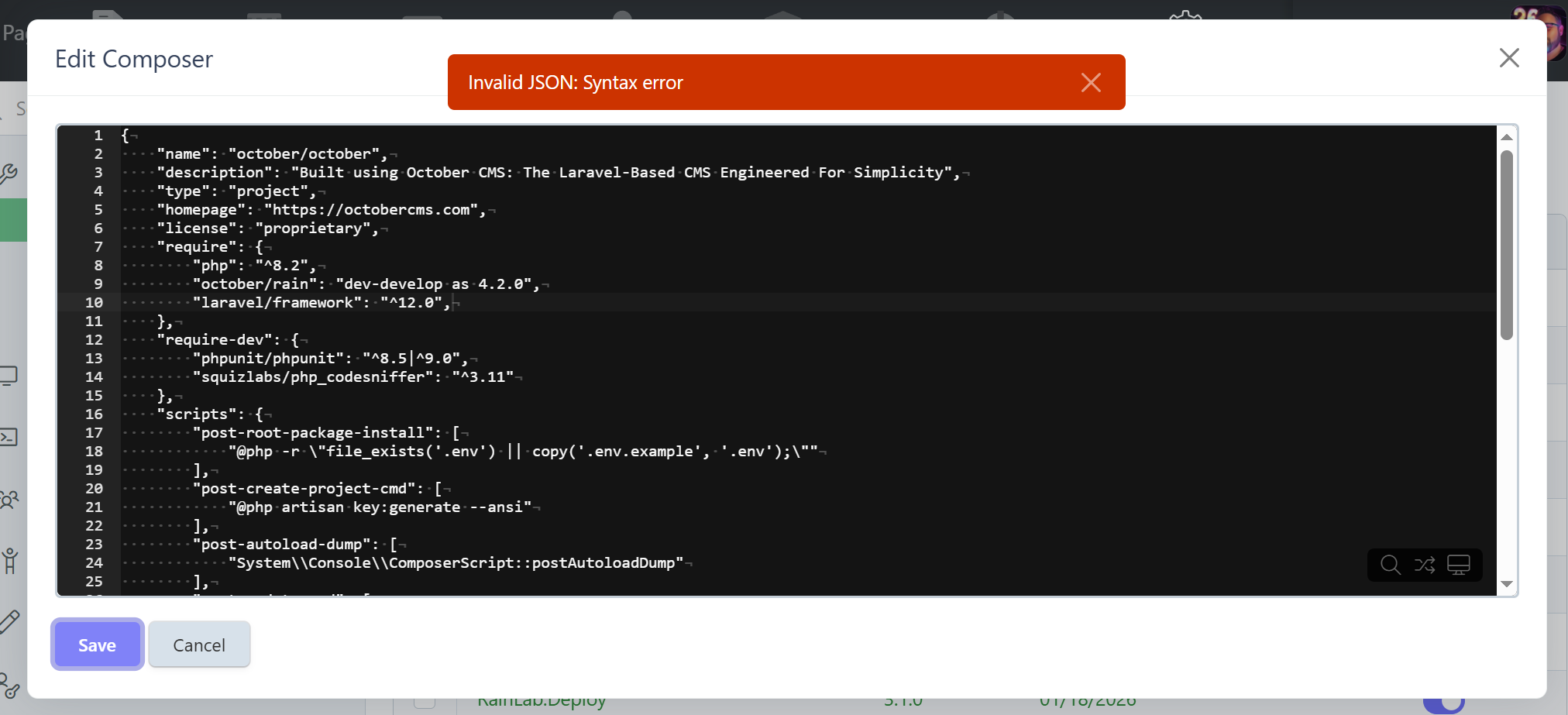This screenshot has width=1568, height=715.
Task: Dismiss the Invalid JSON error notification
Action: [1090, 83]
